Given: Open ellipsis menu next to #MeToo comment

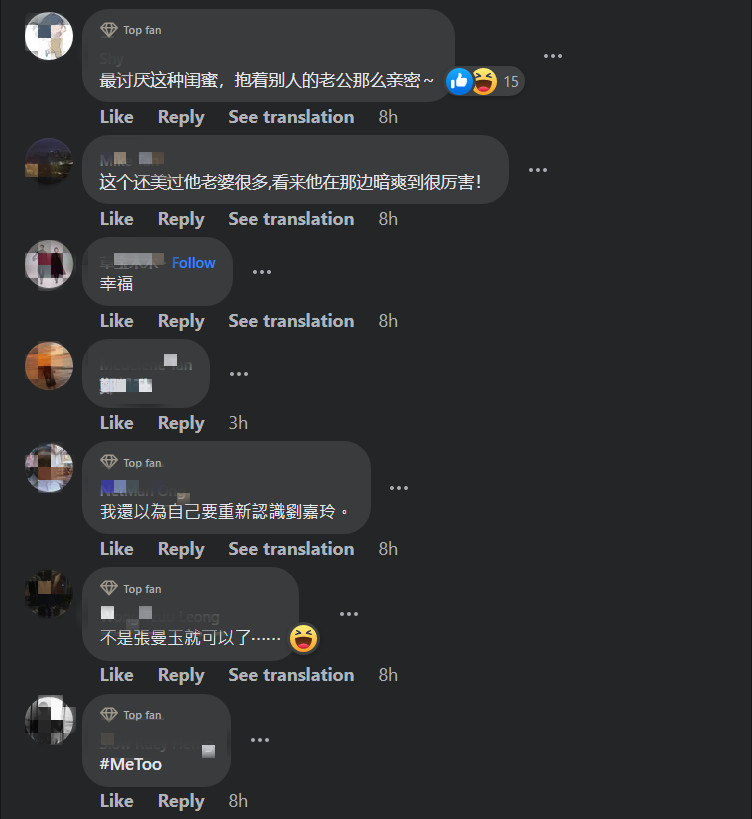Looking at the screenshot, I should click(260, 740).
